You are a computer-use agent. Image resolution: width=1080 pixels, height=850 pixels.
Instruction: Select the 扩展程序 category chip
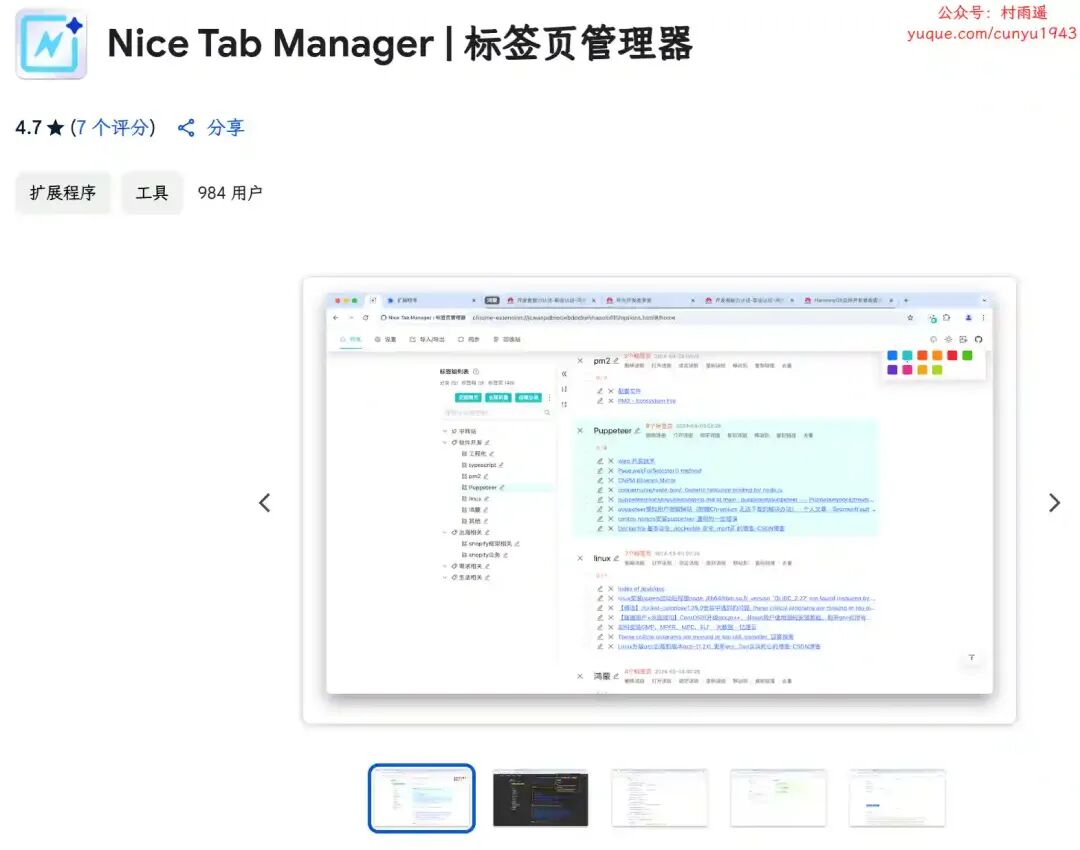63,193
